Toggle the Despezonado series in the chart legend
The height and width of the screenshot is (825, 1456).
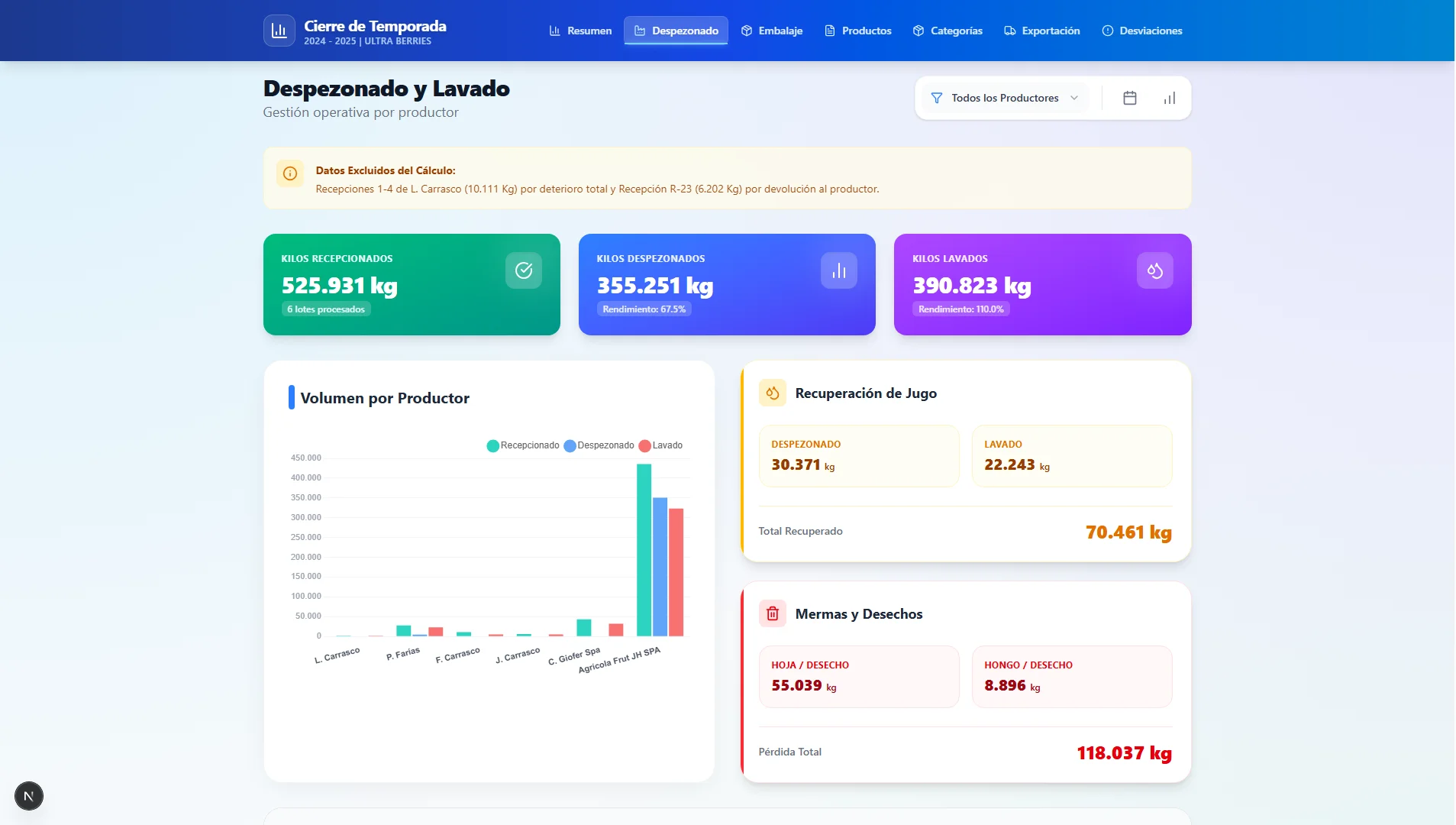tap(600, 445)
